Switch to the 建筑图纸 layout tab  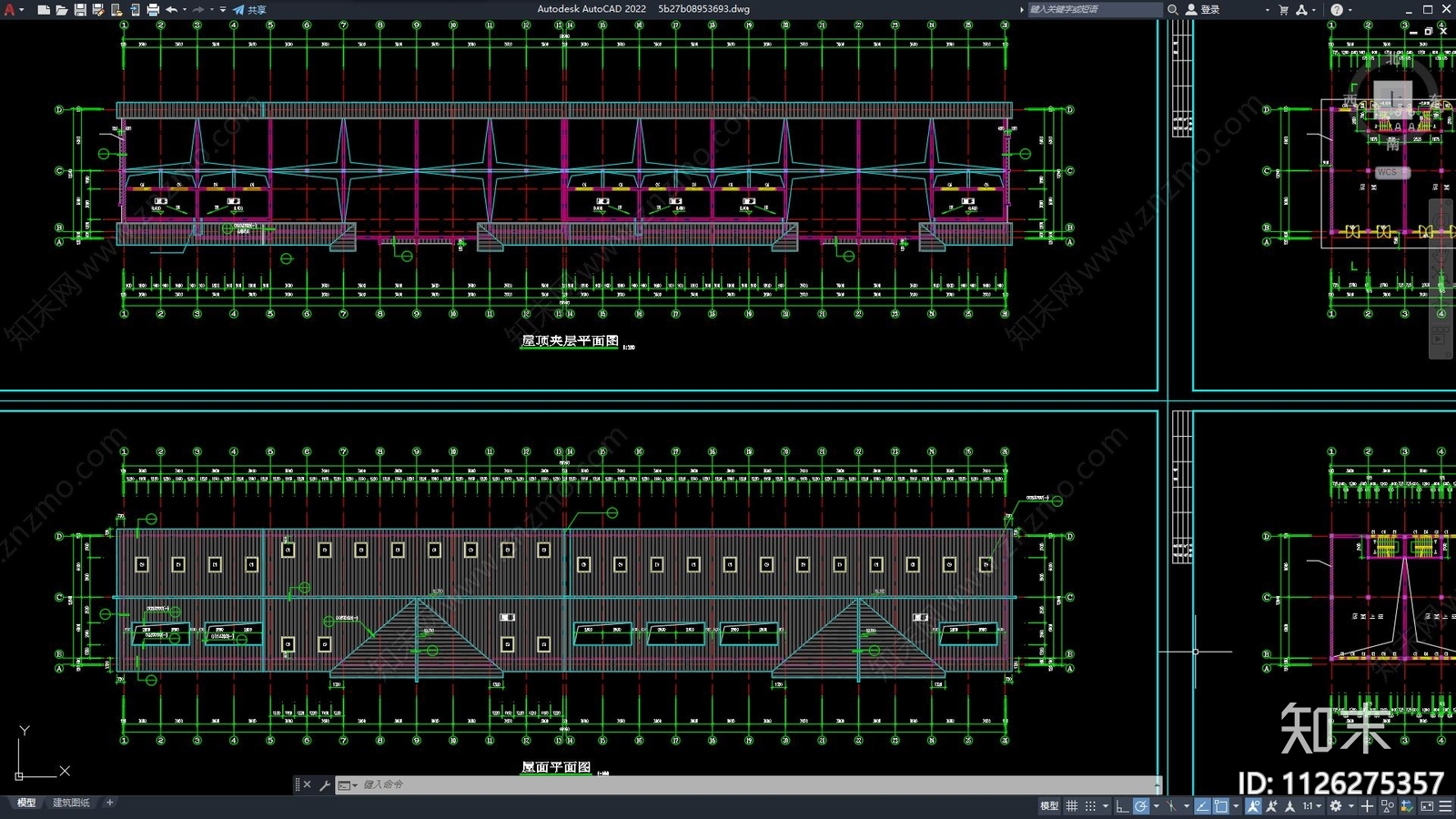71,803
